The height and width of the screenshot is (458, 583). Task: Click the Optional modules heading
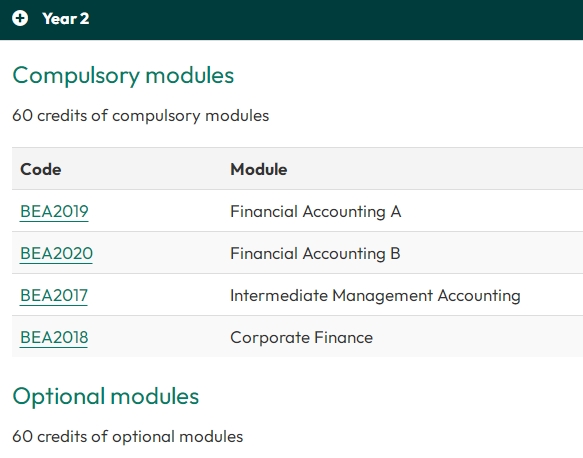106,396
